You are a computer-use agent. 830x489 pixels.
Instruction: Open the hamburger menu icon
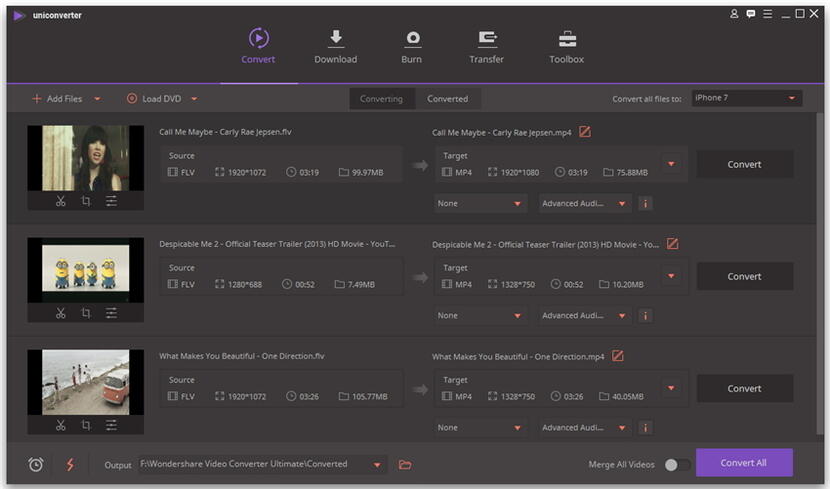click(768, 14)
